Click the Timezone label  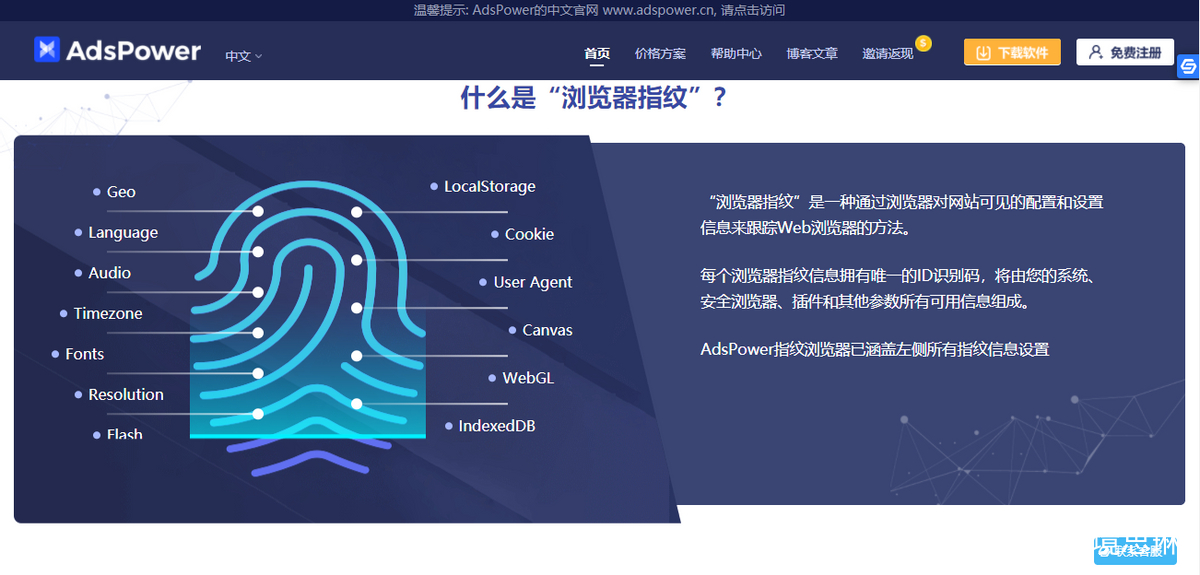coord(108,313)
